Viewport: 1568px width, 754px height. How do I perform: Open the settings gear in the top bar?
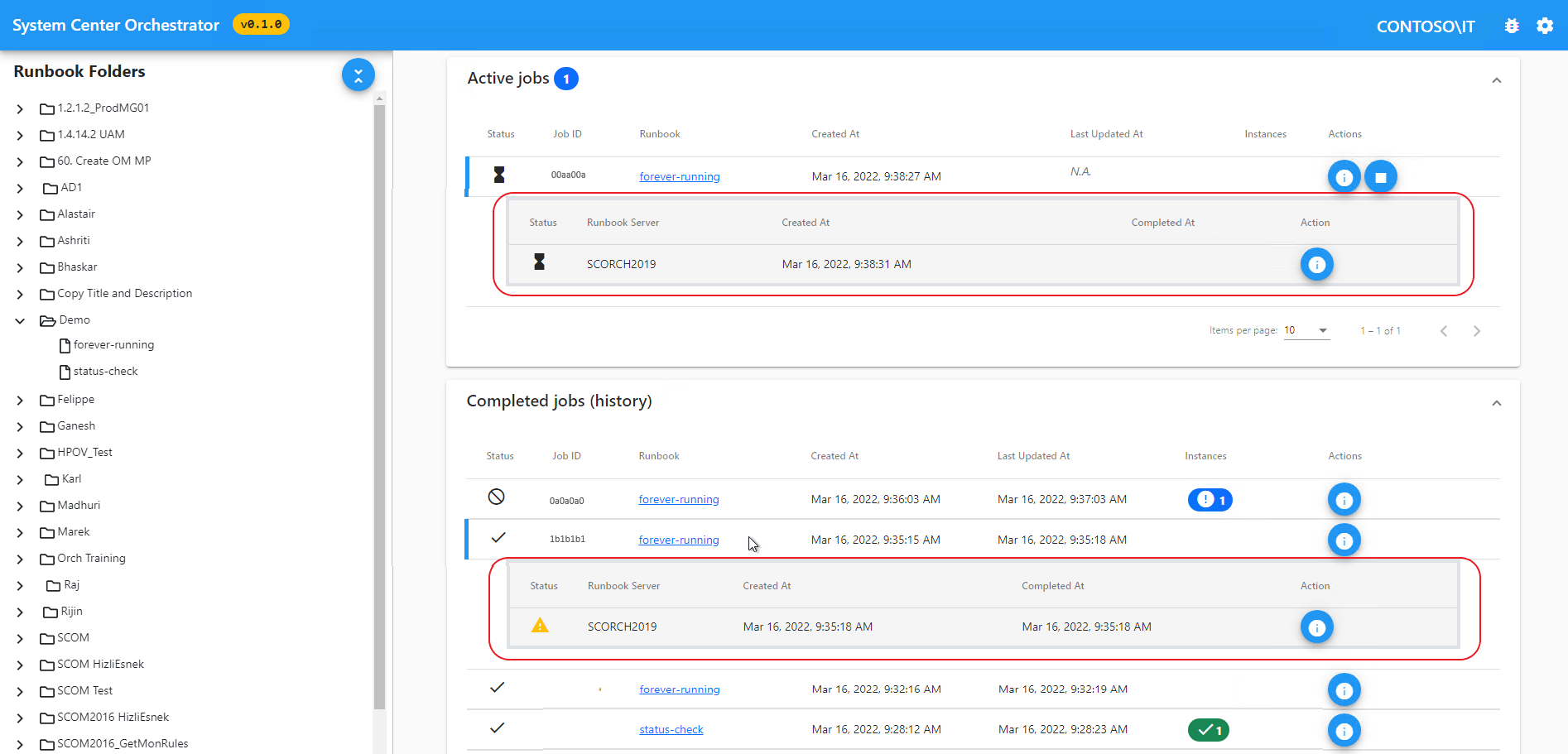click(x=1545, y=26)
